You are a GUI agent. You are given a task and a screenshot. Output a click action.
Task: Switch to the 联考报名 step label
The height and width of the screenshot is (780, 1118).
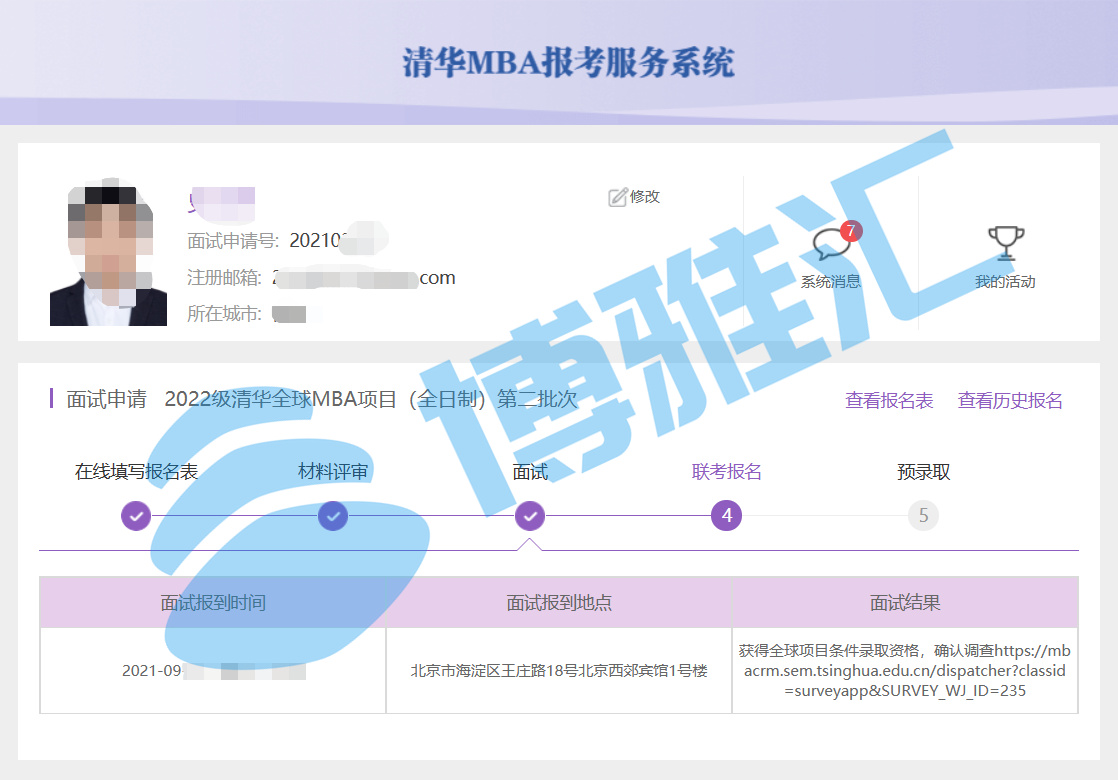click(727, 472)
